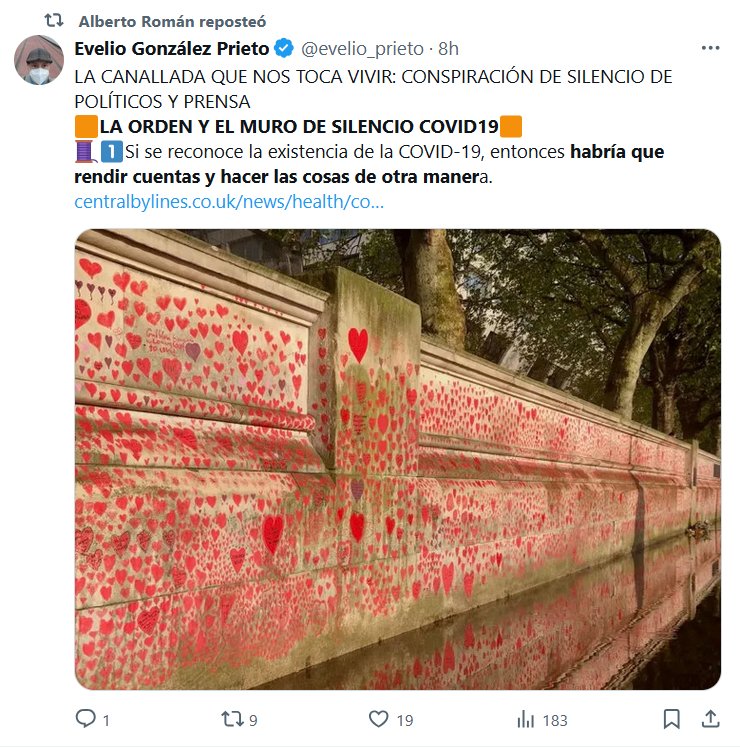Share the tweet via upload icon

[x=710, y=719]
